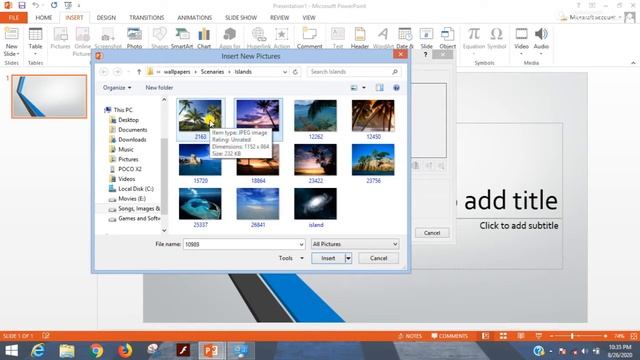640x360 pixels.
Task: Switch to the SLIDE SHOW tab
Action: coord(241,18)
